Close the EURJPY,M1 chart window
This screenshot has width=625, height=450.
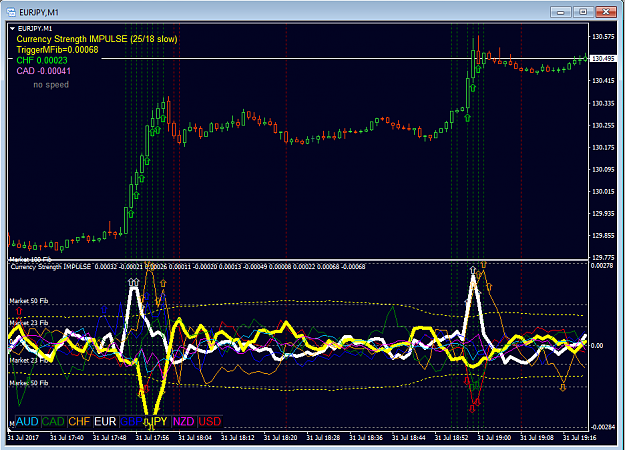click(606, 12)
